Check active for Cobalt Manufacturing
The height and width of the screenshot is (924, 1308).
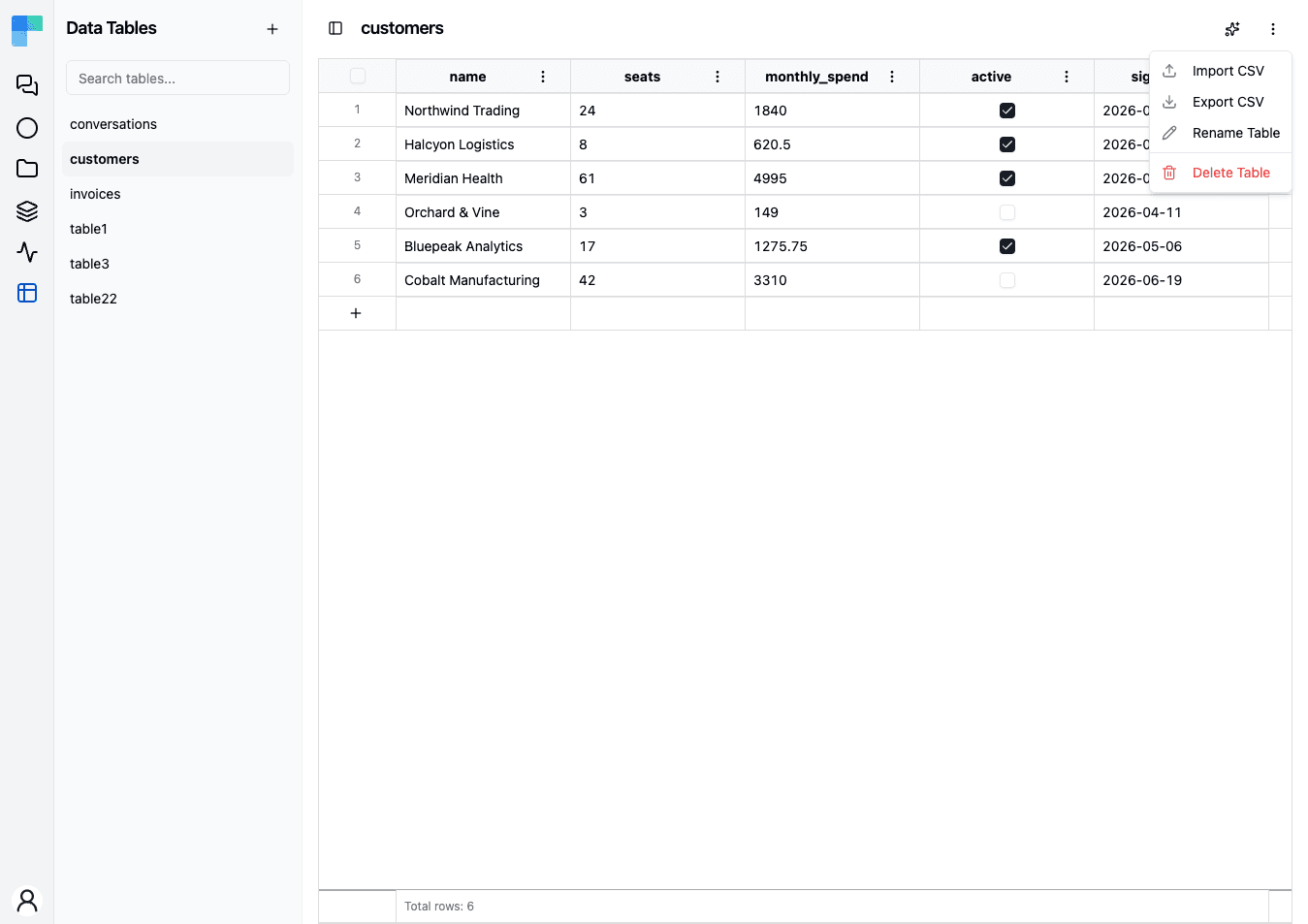tap(1007, 280)
